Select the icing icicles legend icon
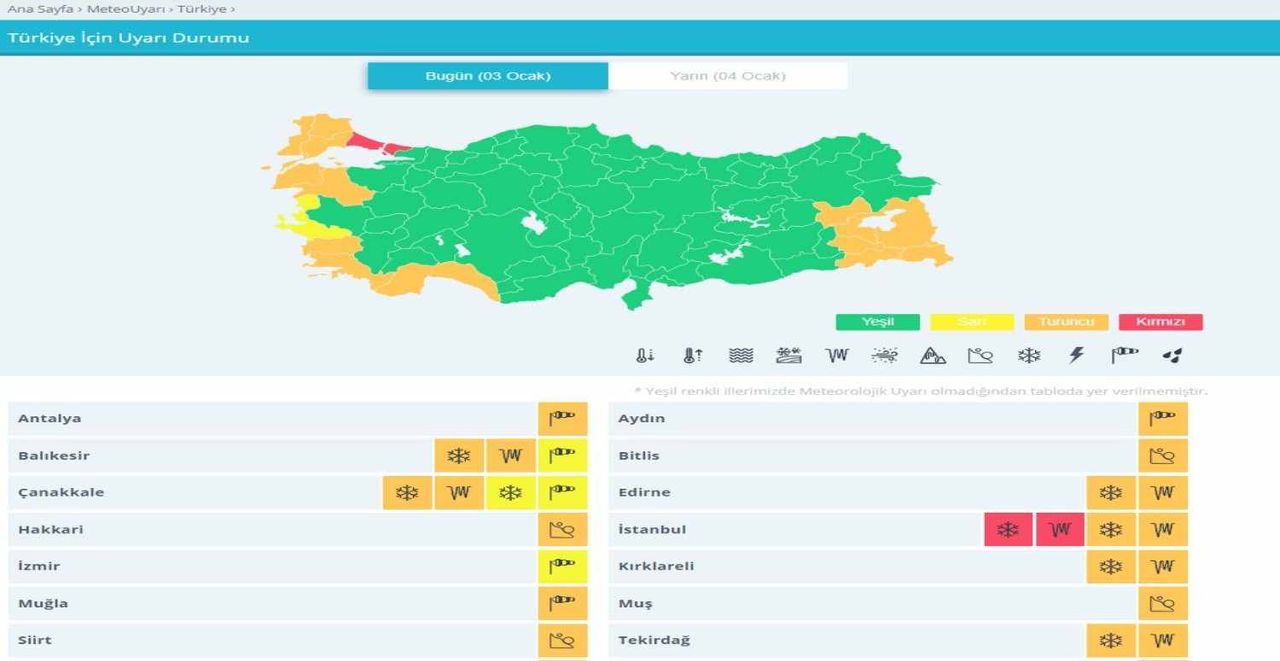The height and width of the screenshot is (661, 1280). [x=837, y=355]
